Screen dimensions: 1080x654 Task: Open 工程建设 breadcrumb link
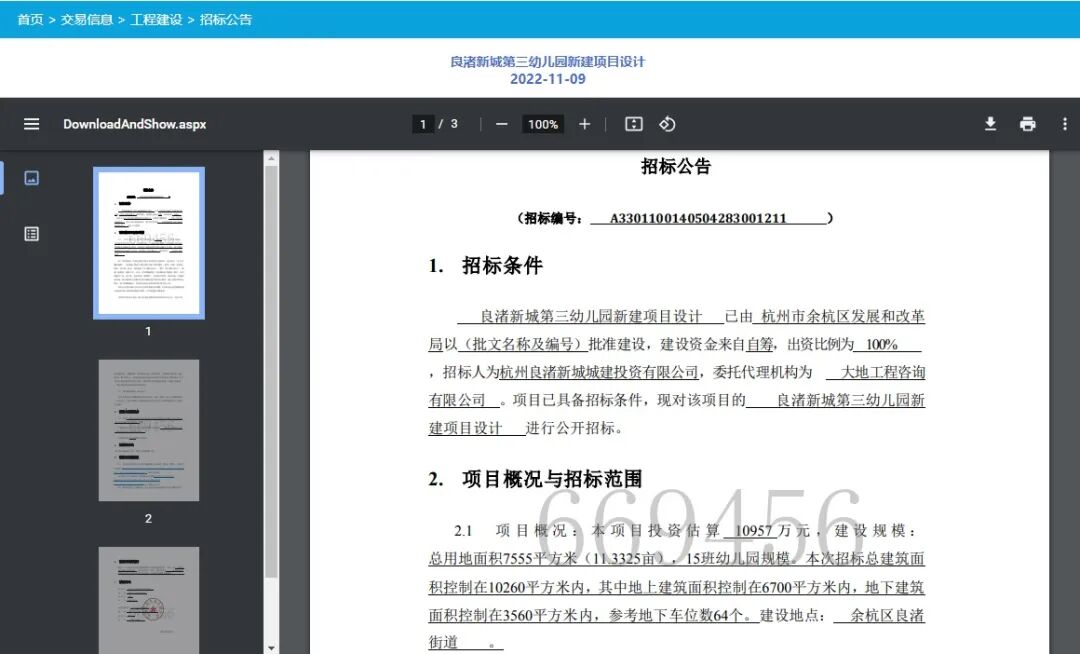pyautogui.click(x=156, y=19)
